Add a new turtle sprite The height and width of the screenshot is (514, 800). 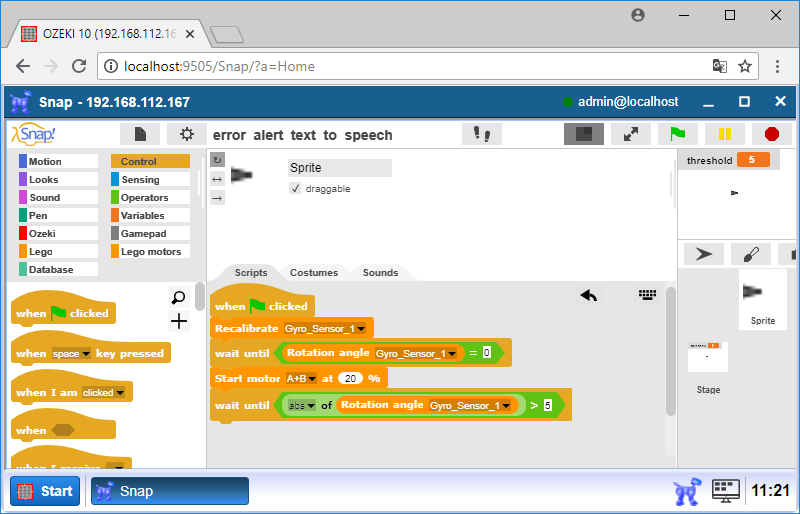point(704,254)
